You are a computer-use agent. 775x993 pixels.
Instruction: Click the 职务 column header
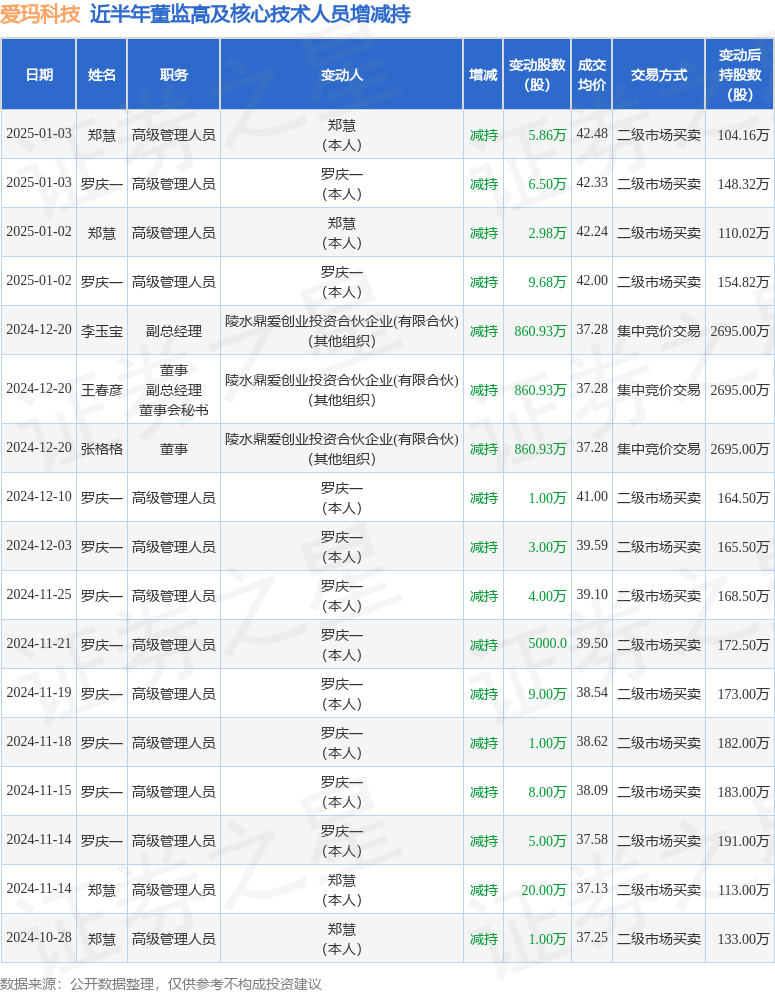pyautogui.click(x=174, y=75)
